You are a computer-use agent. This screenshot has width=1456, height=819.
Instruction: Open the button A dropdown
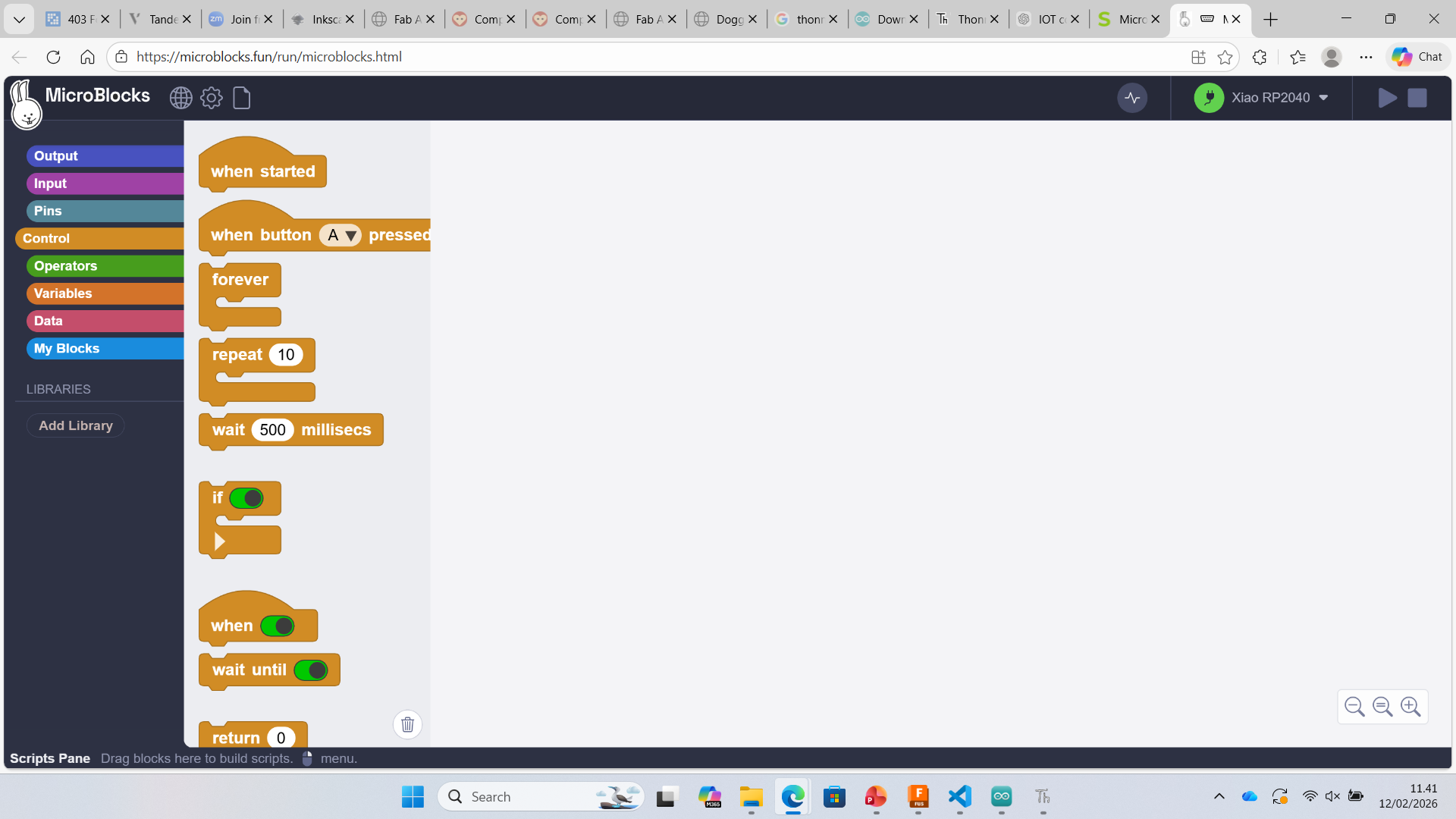pos(350,236)
